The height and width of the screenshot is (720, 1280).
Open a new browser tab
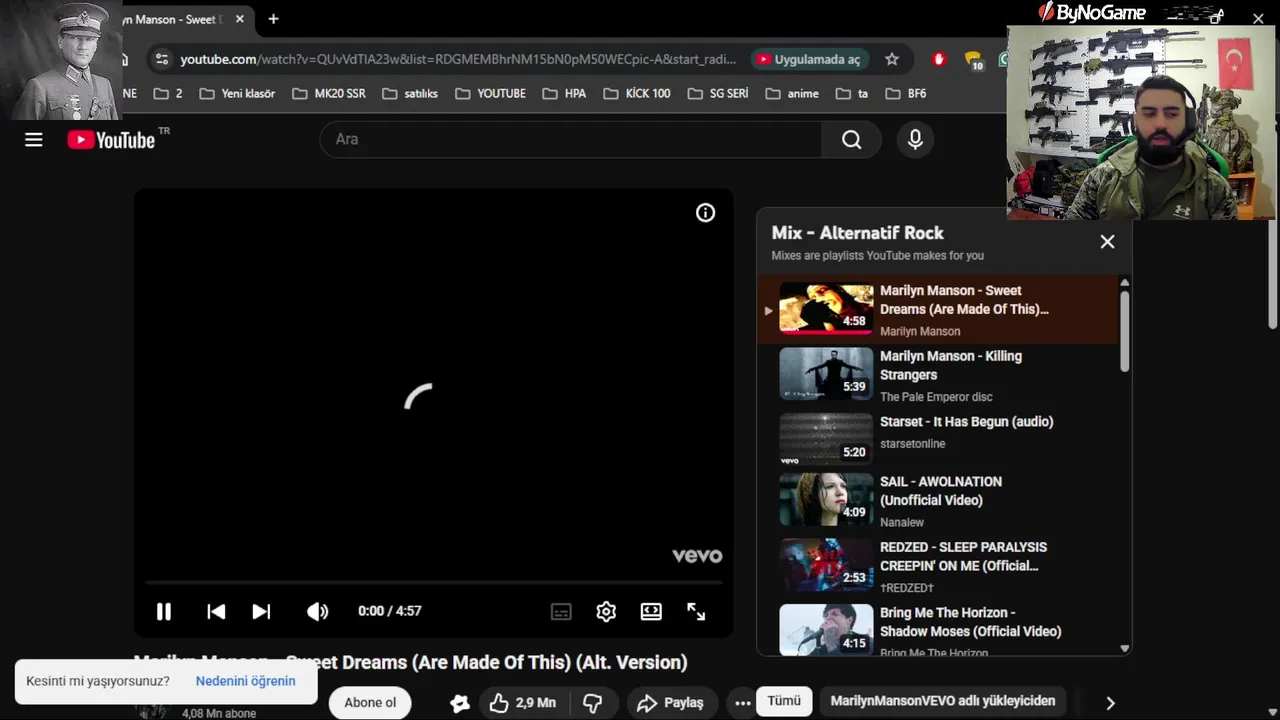[273, 19]
